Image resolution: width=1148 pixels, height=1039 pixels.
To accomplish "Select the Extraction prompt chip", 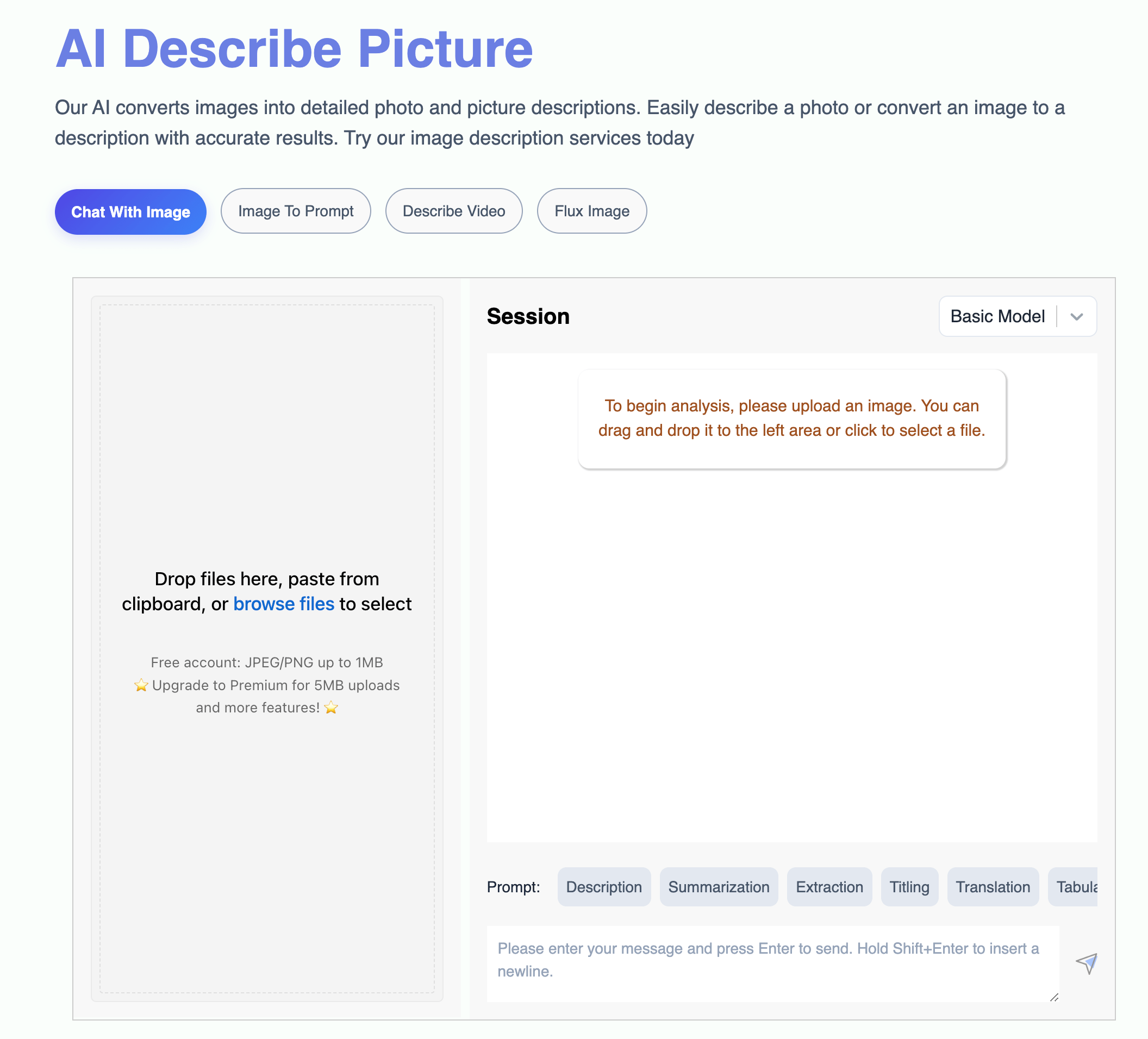I will click(x=829, y=886).
